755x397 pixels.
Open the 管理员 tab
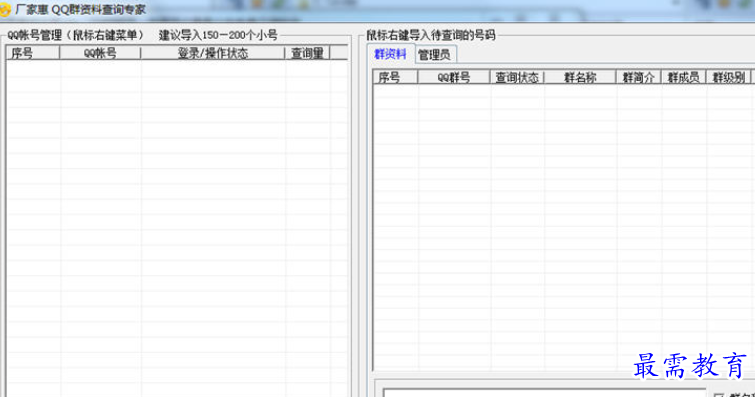434,55
